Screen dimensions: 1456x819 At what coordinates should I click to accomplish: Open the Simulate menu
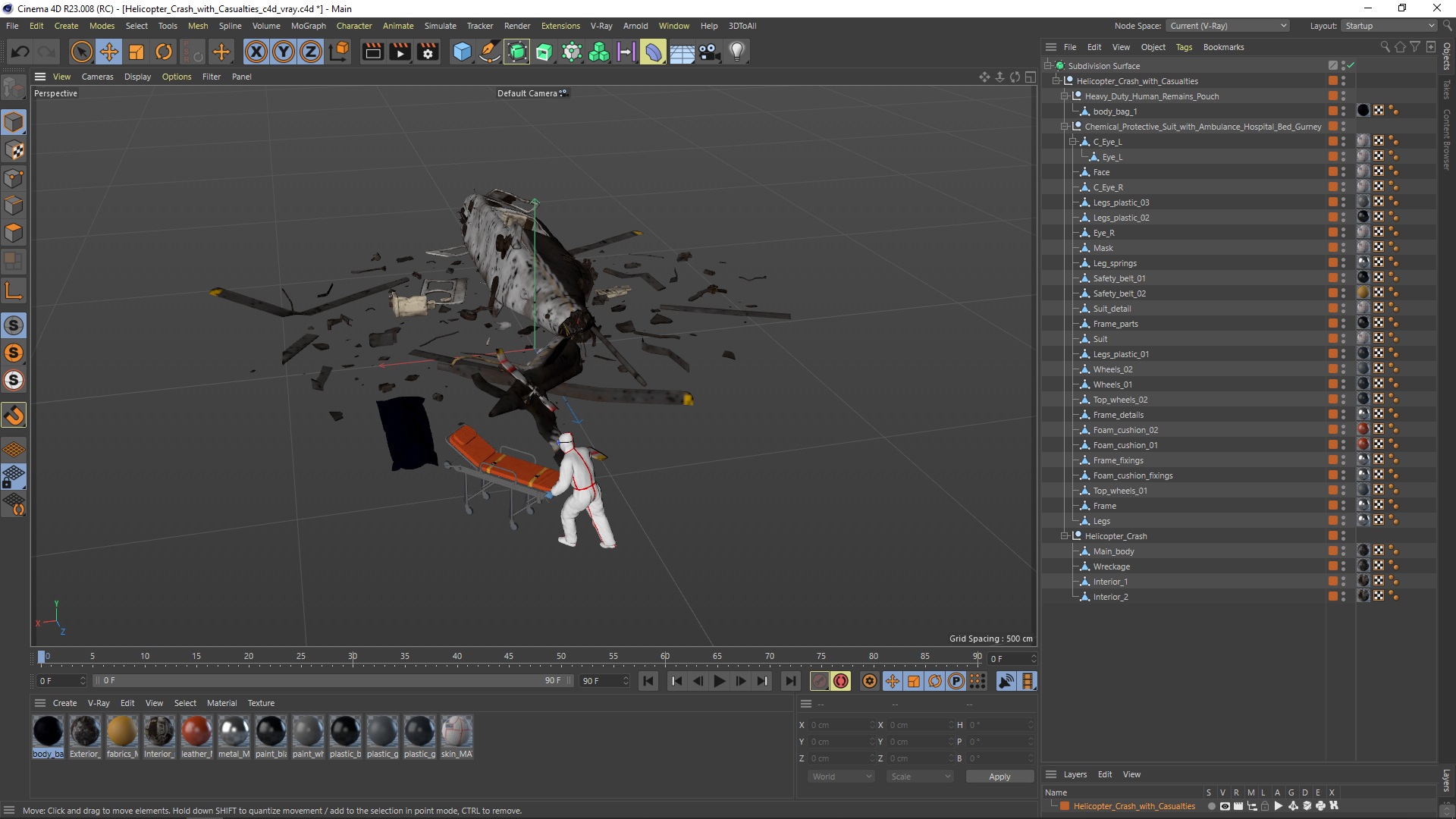point(441,26)
